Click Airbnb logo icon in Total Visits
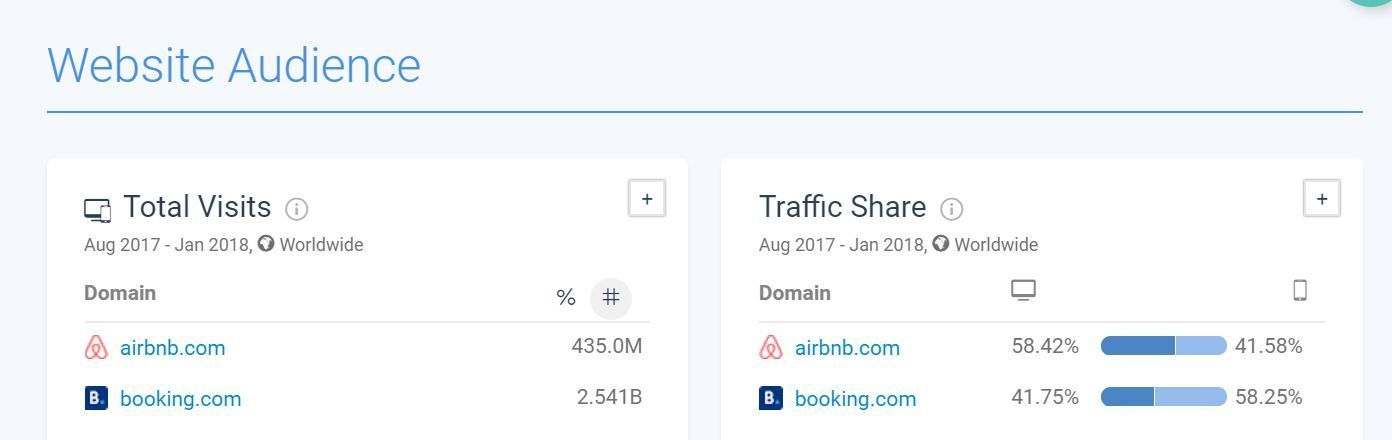This screenshot has height=440, width=1392. pos(96,348)
